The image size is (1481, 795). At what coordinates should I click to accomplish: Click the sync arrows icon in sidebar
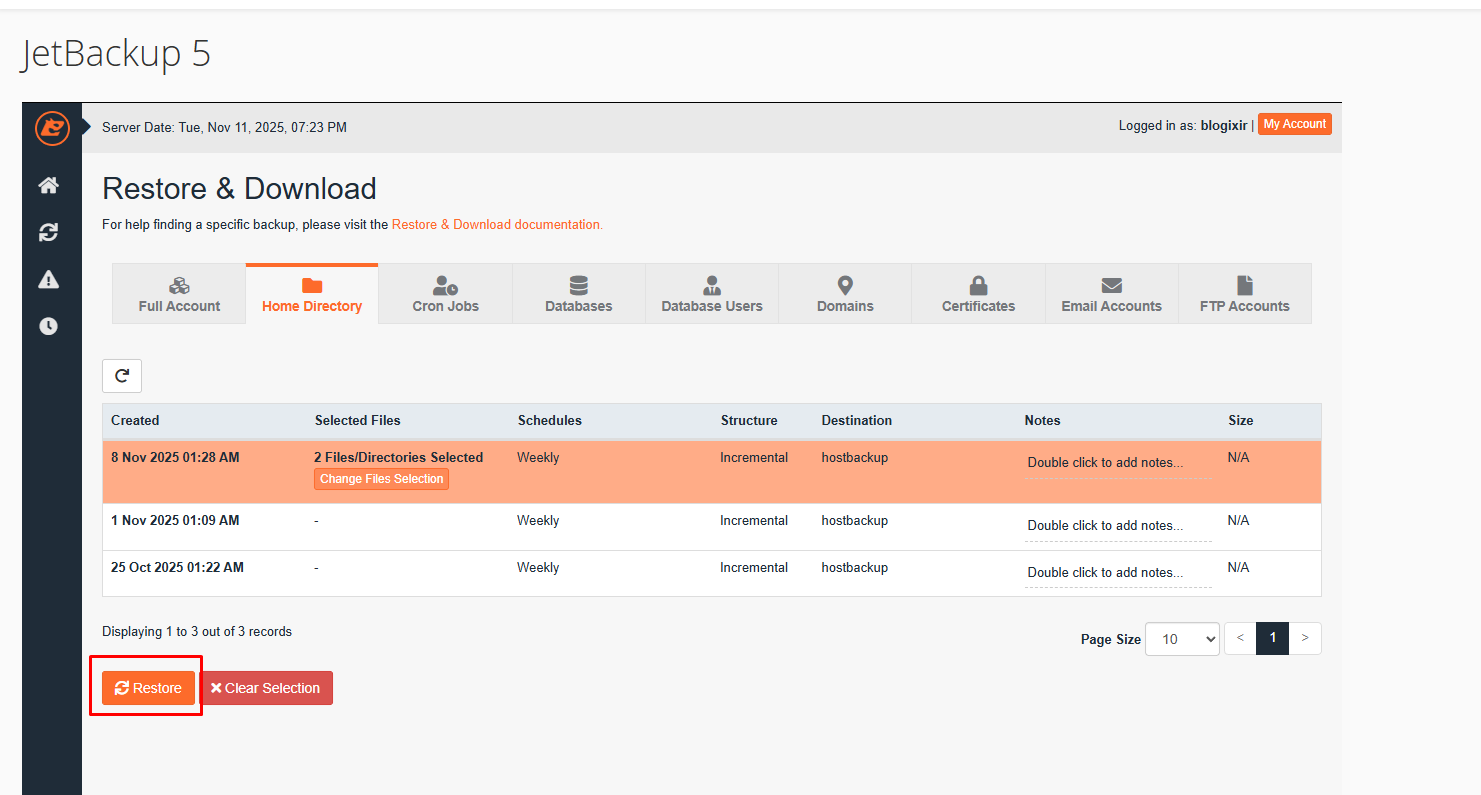pyautogui.click(x=48, y=232)
